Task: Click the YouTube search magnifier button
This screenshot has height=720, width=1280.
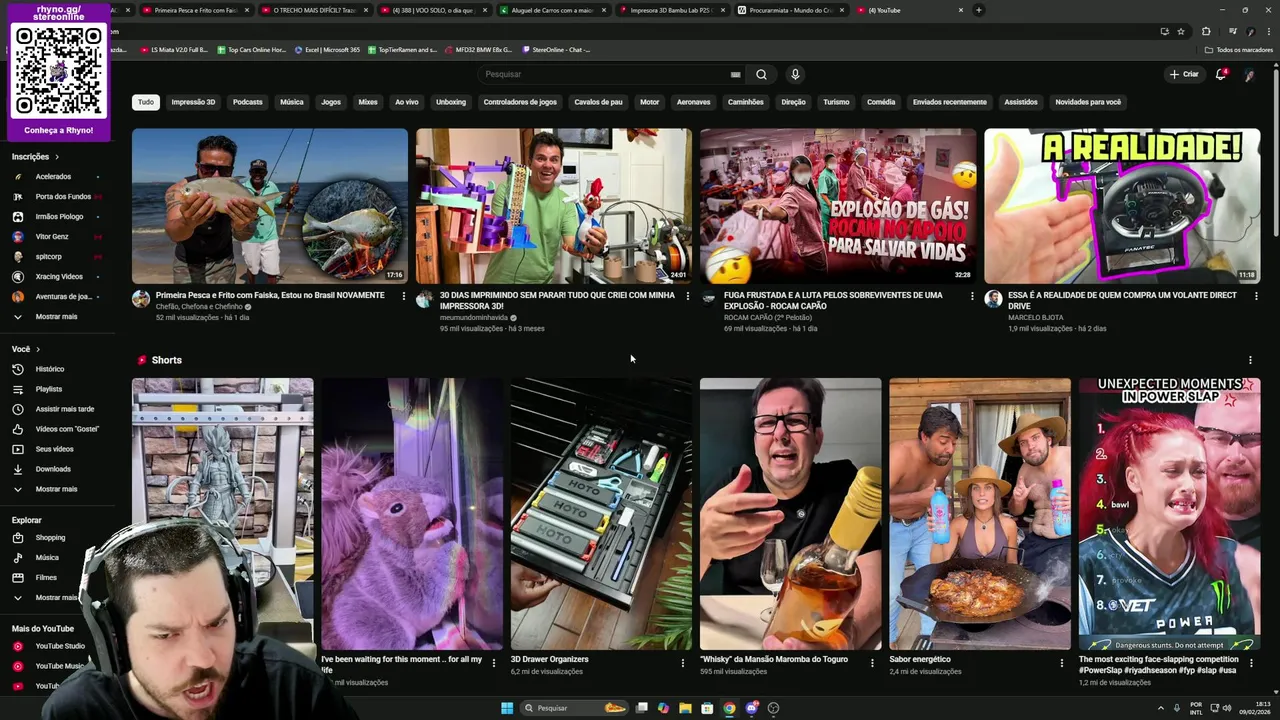Action: 761,74
